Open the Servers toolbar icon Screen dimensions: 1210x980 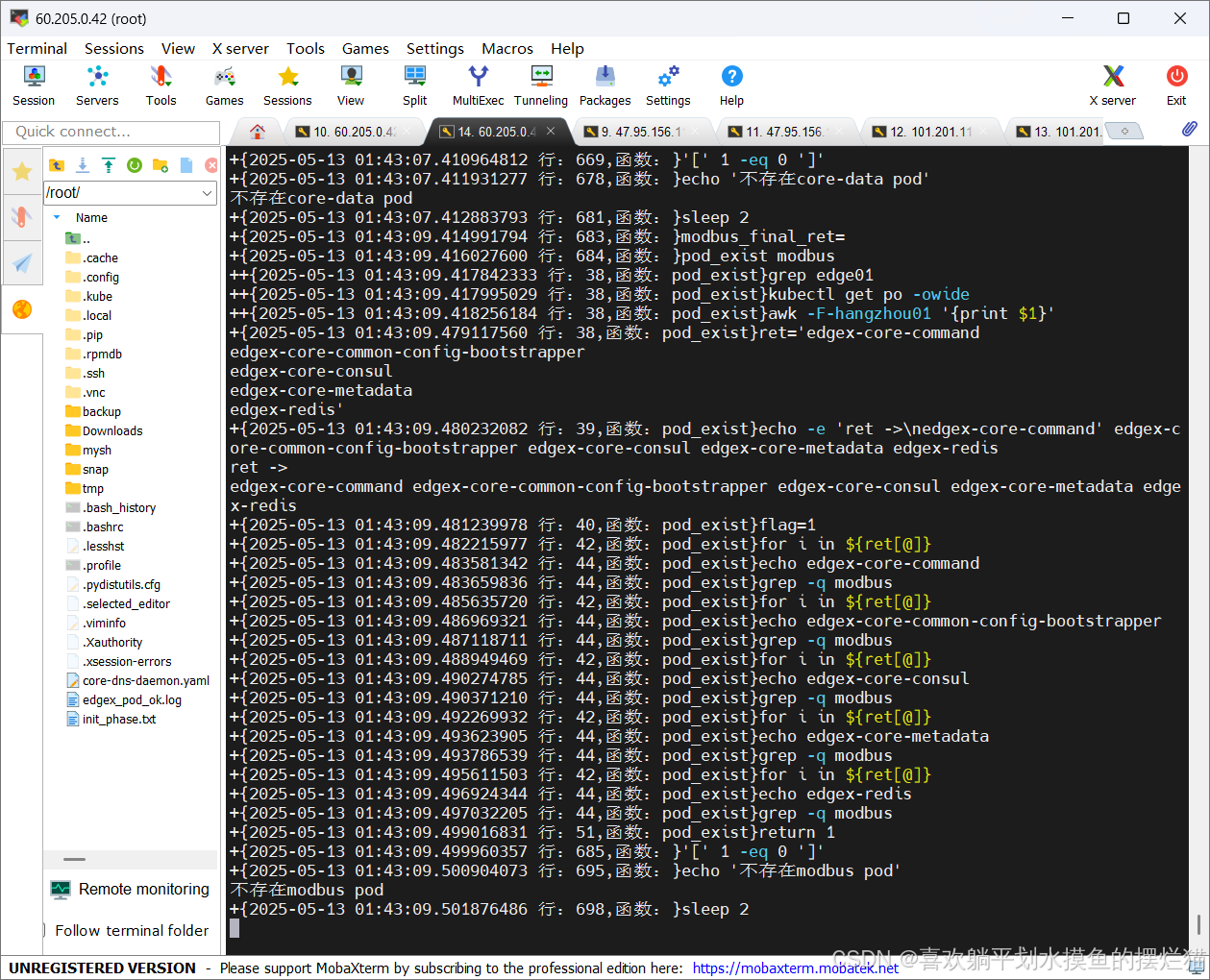pos(97,86)
